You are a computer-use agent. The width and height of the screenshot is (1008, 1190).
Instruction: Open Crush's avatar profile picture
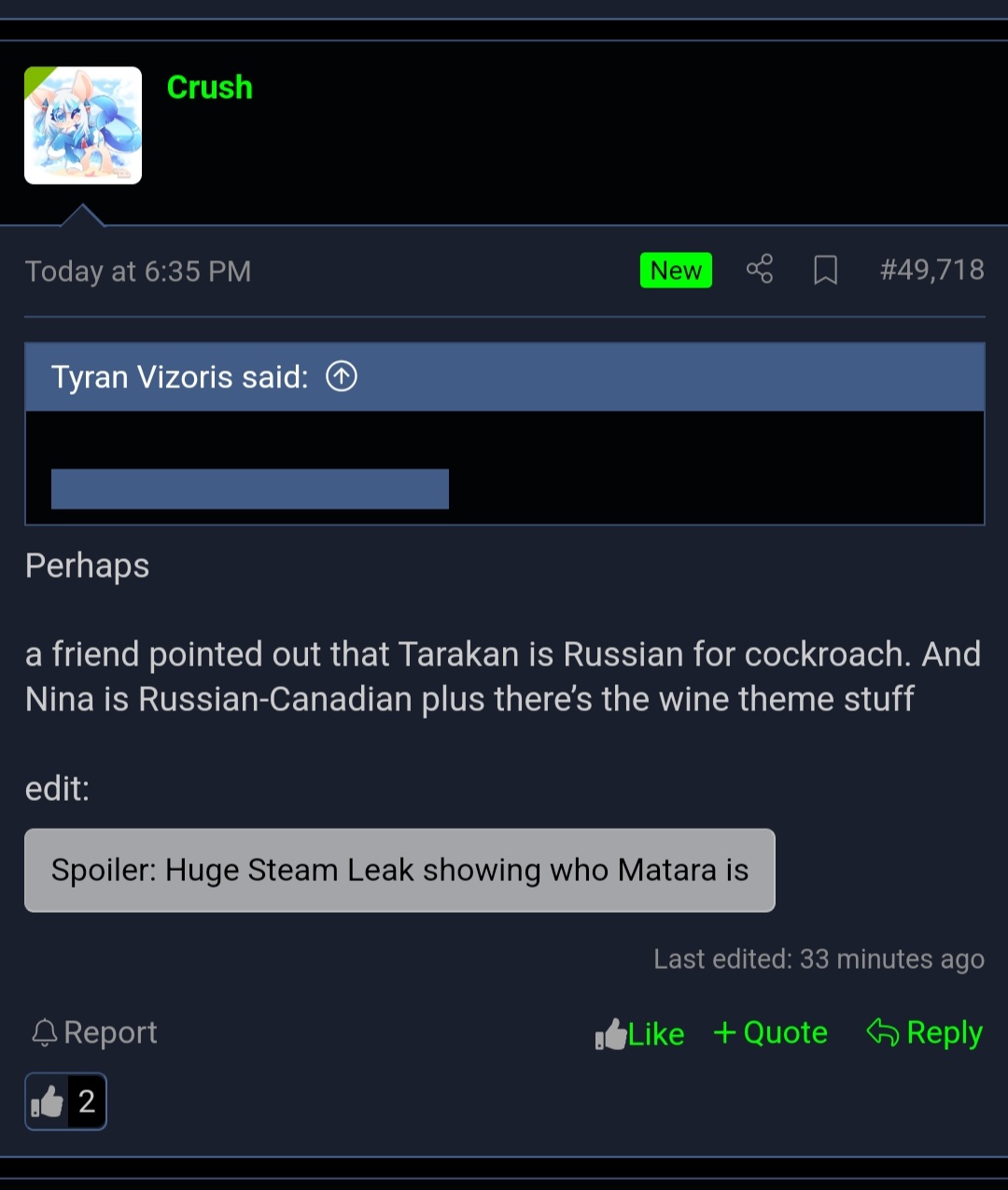click(x=83, y=125)
